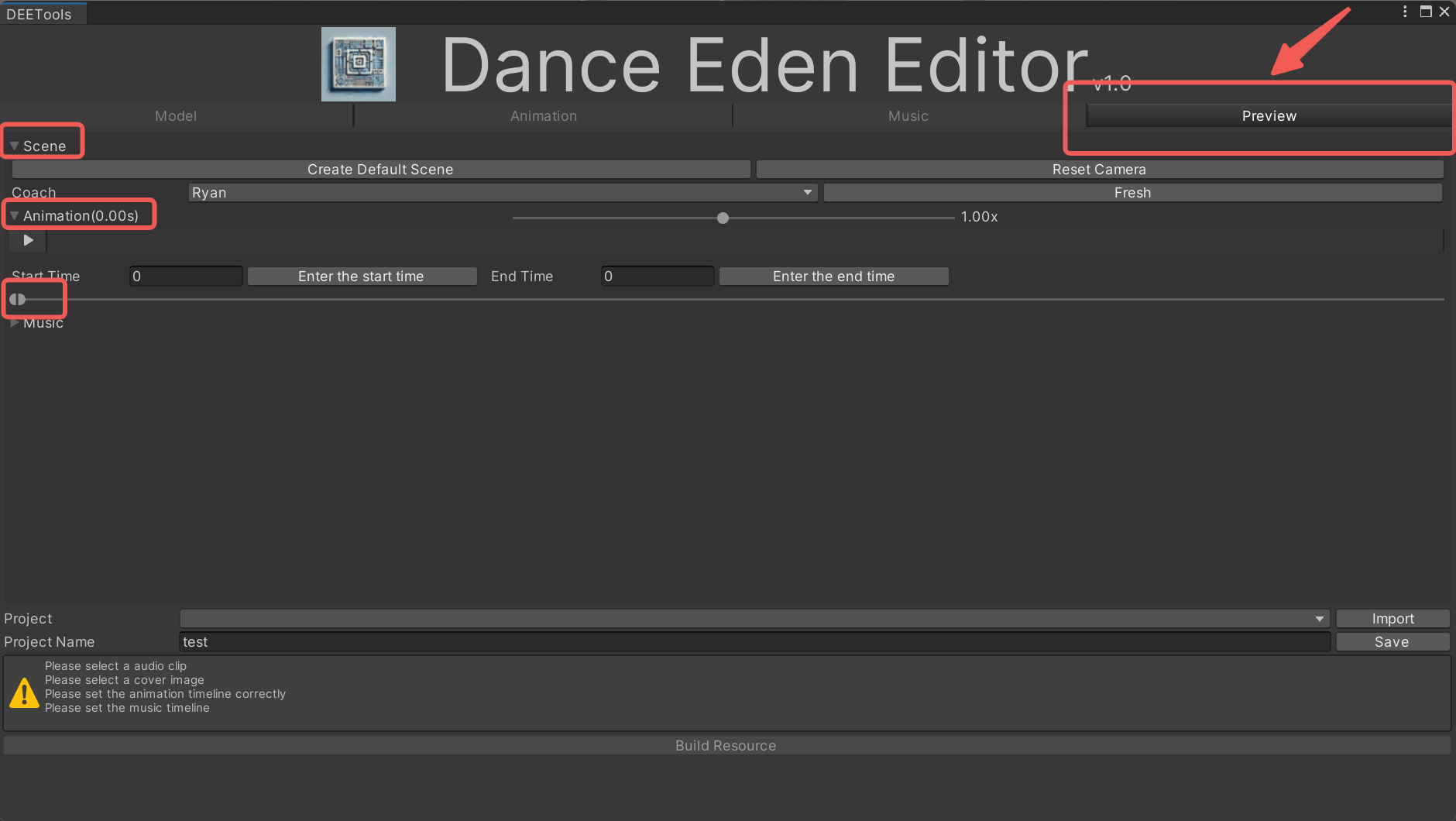This screenshot has width=1456, height=821.
Task: Open the window kebab options menu
Action: (x=1405, y=12)
